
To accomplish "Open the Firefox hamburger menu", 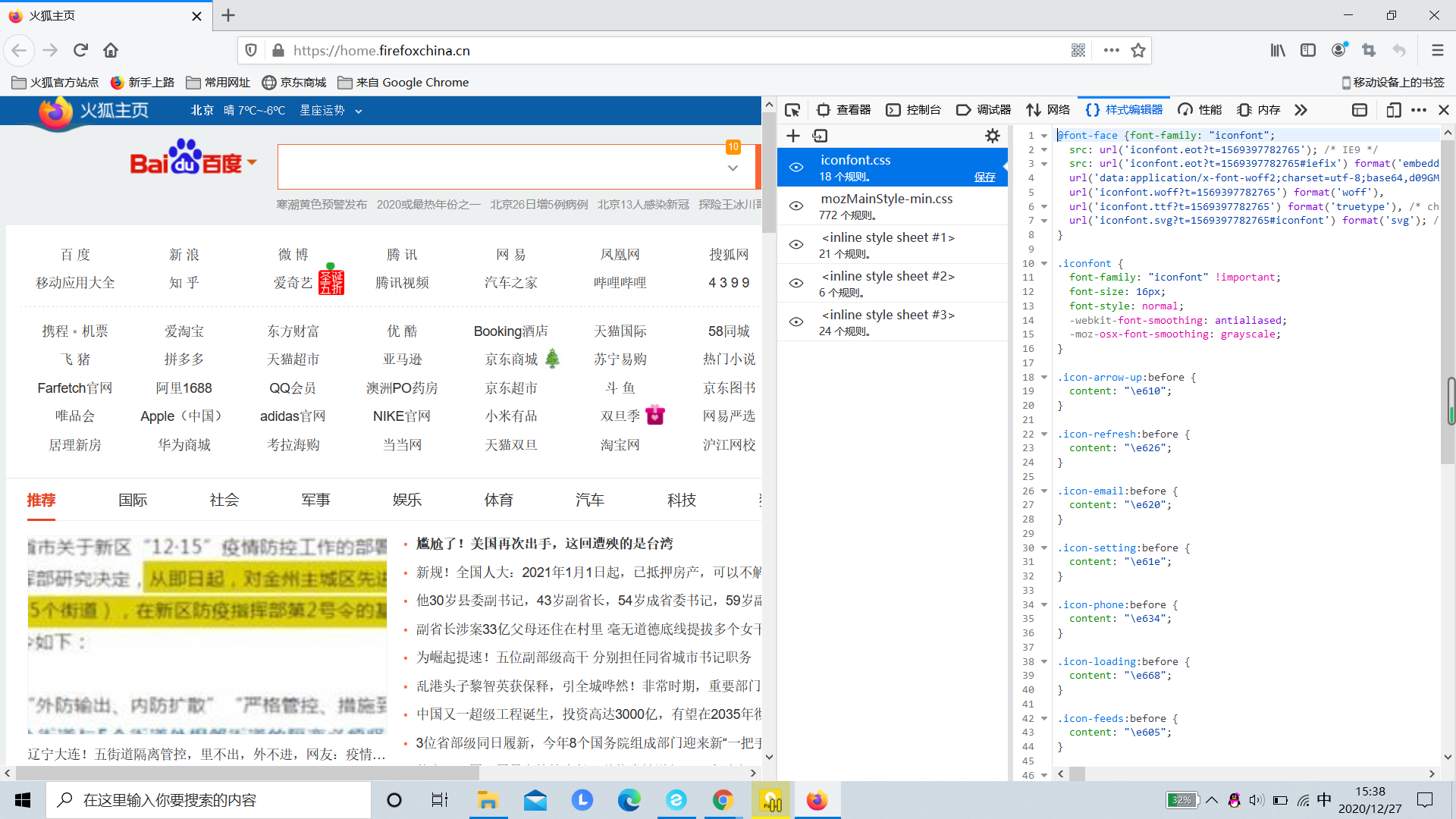I will pyautogui.click(x=1437, y=50).
